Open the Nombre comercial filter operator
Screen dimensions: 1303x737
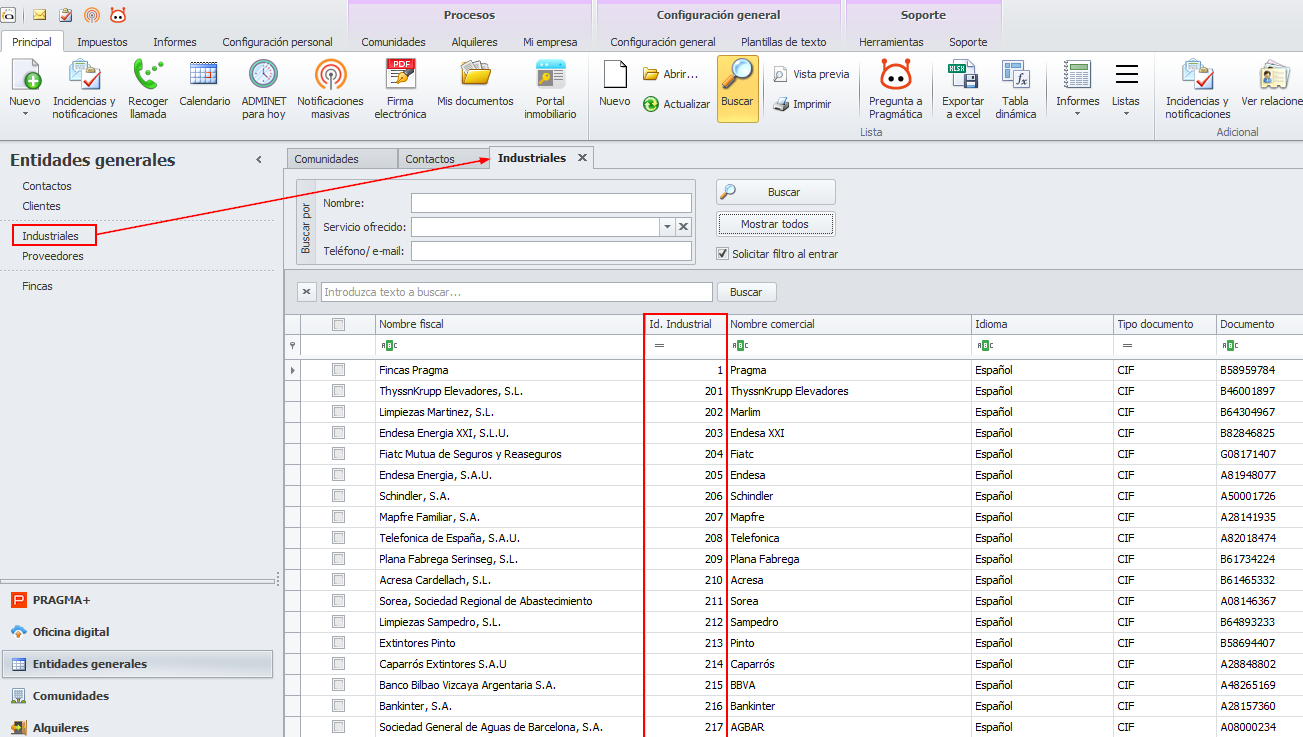[740, 346]
